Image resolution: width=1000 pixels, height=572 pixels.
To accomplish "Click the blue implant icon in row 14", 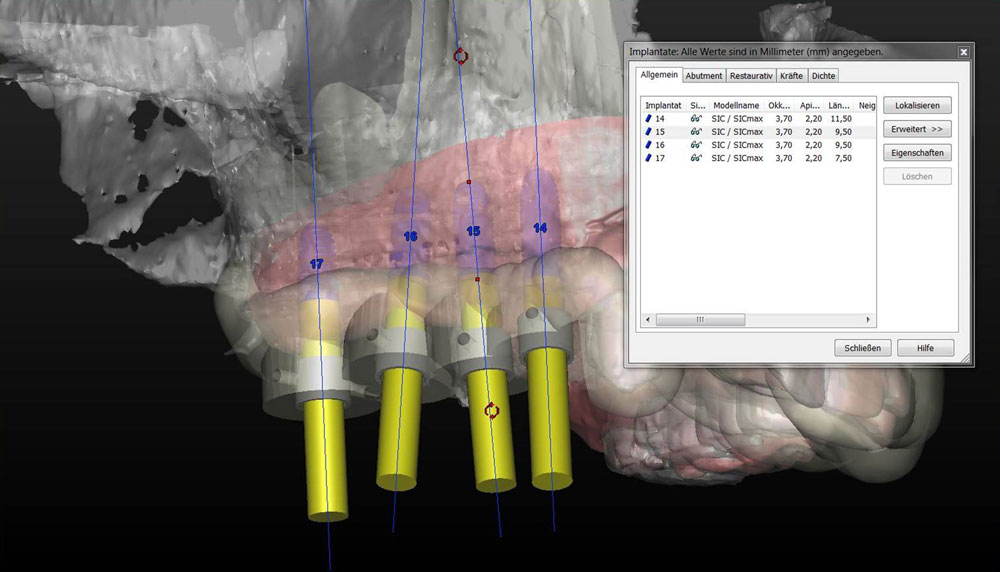I will click(649, 119).
